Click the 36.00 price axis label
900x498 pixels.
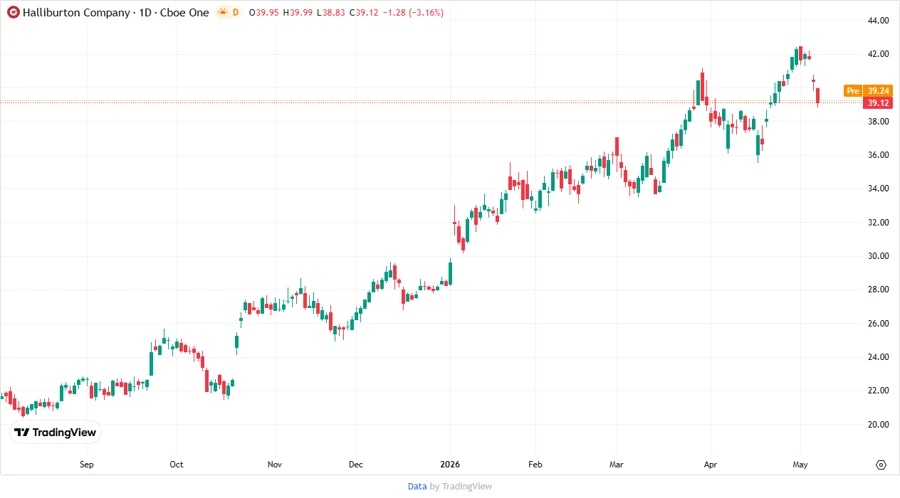click(878, 155)
